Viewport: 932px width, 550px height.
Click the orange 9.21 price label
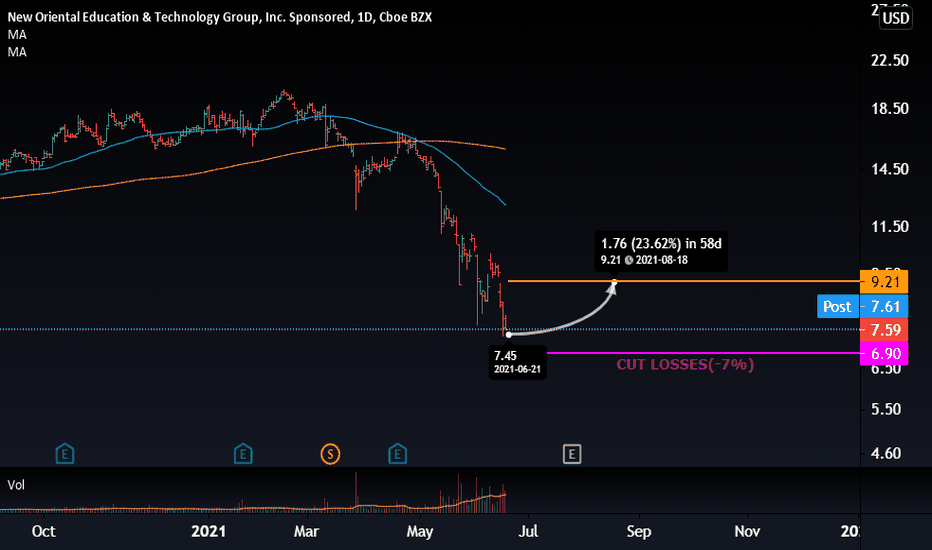coord(884,282)
